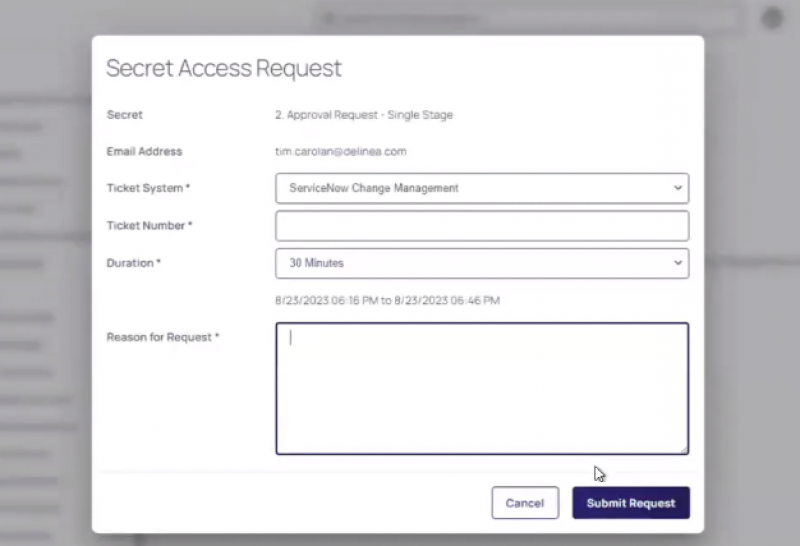Submit the secret access request
Image resolution: width=800 pixels, height=546 pixels.
pyautogui.click(x=630, y=503)
